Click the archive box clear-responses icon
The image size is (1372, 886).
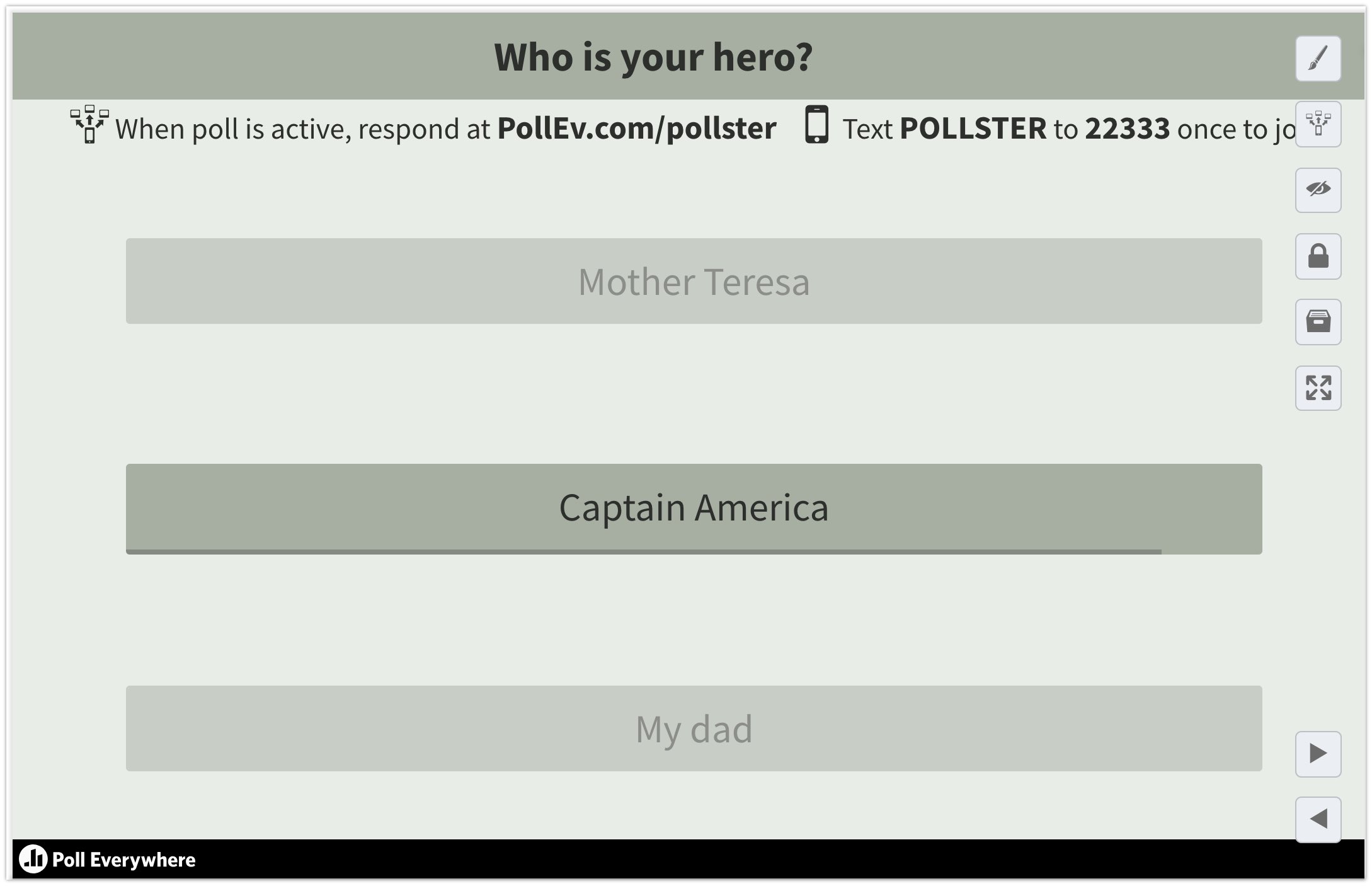pos(1318,322)
